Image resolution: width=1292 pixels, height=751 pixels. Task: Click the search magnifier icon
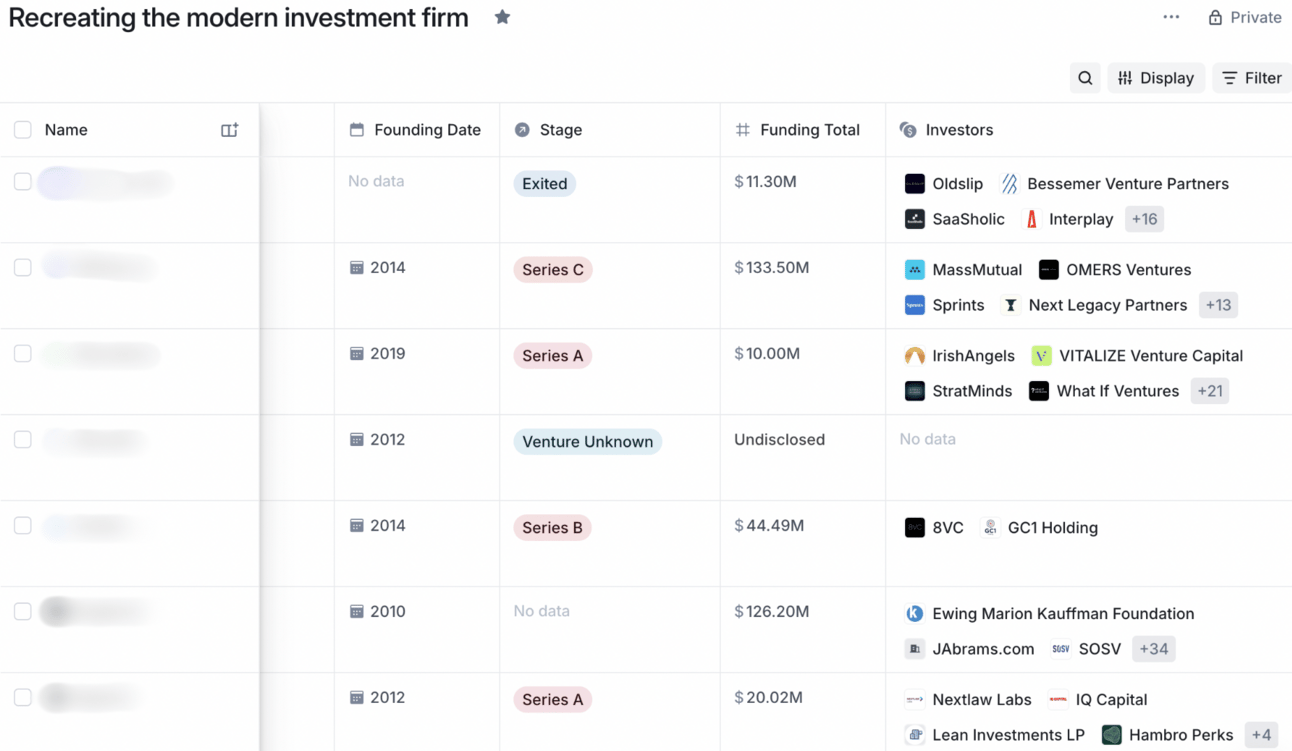[x=1085, y=78]
